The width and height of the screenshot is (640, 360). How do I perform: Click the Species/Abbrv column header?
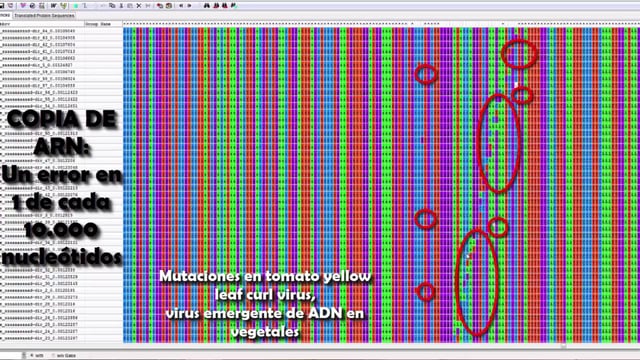click(42, 24)
